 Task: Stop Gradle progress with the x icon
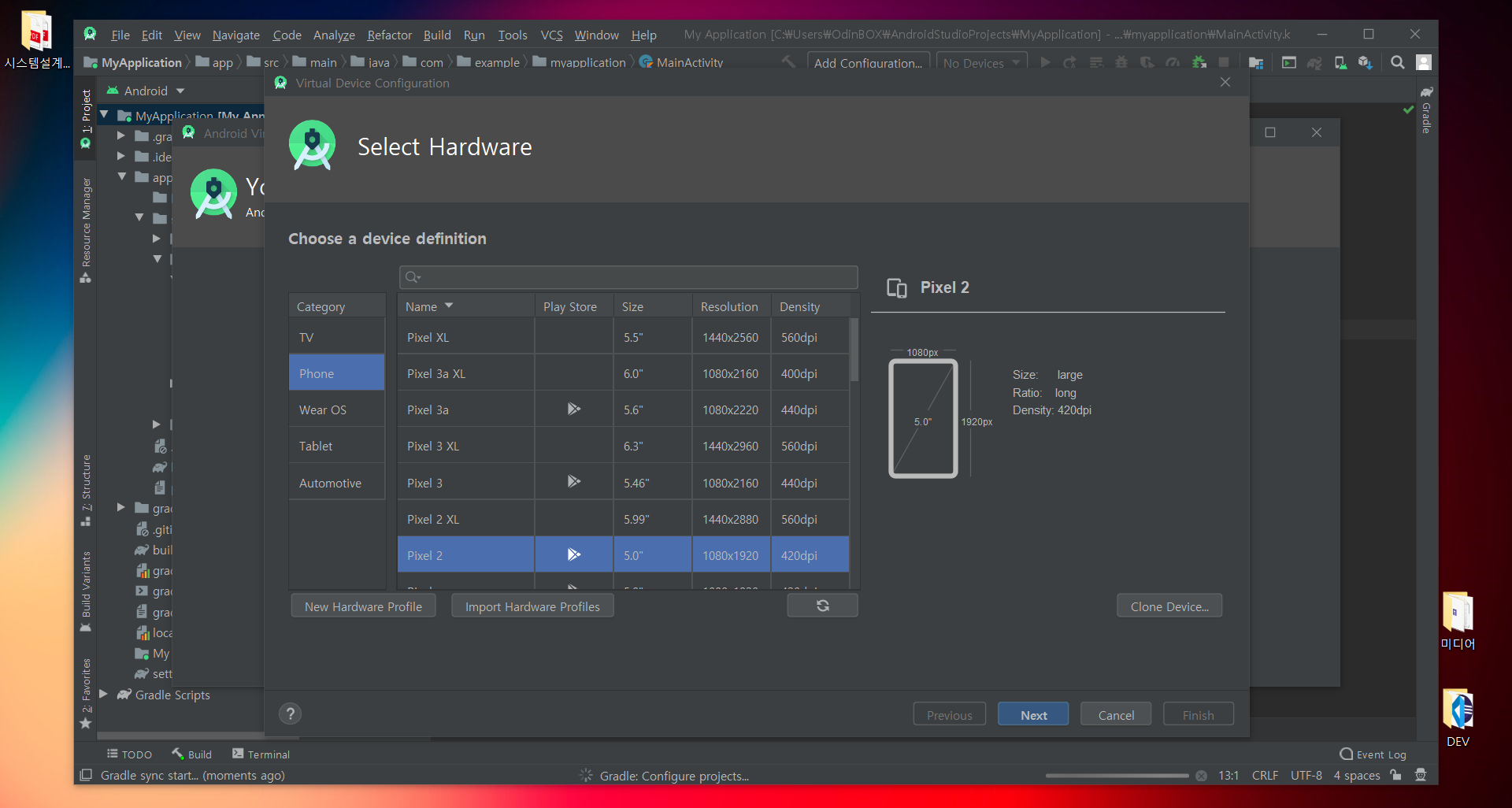click(1201, 776)
